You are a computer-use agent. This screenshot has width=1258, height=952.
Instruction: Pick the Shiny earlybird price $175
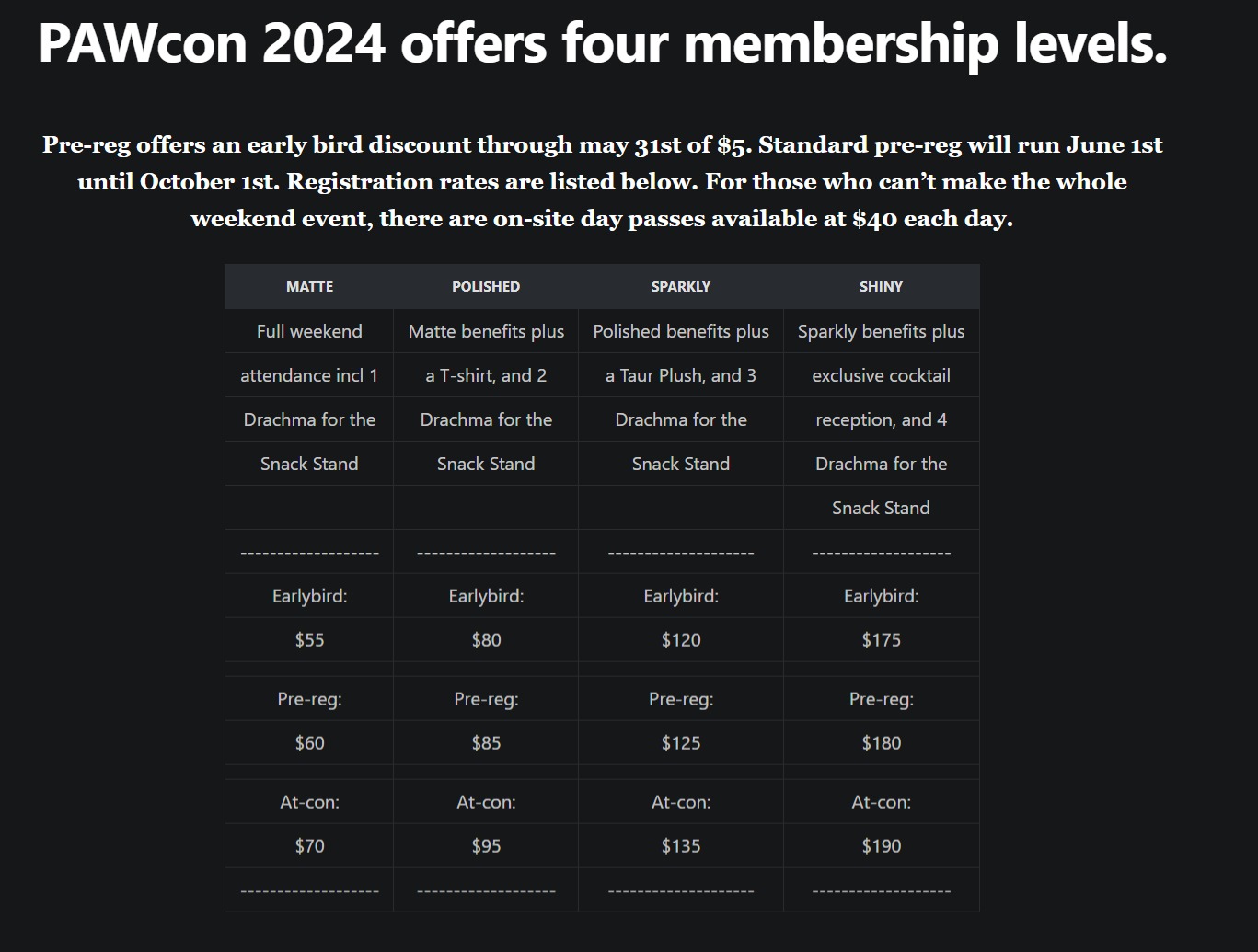coord(881,640)
